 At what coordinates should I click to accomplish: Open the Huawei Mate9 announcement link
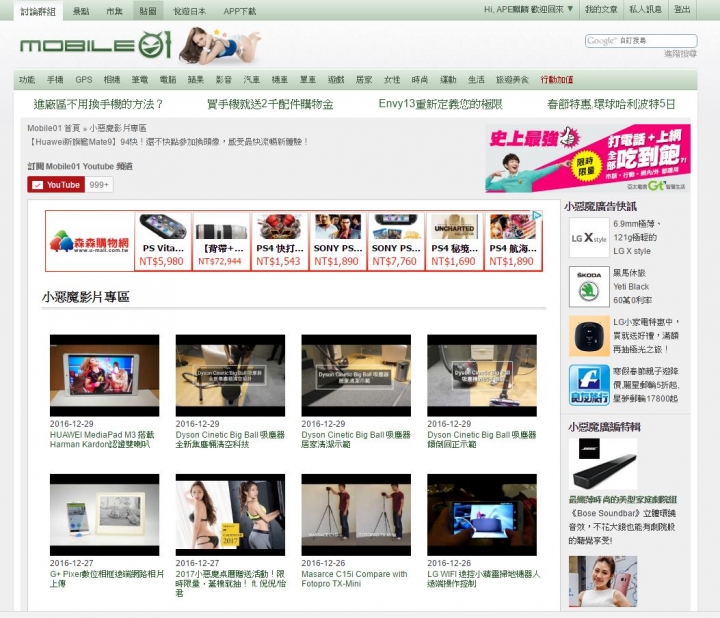[x=168, y=142]
